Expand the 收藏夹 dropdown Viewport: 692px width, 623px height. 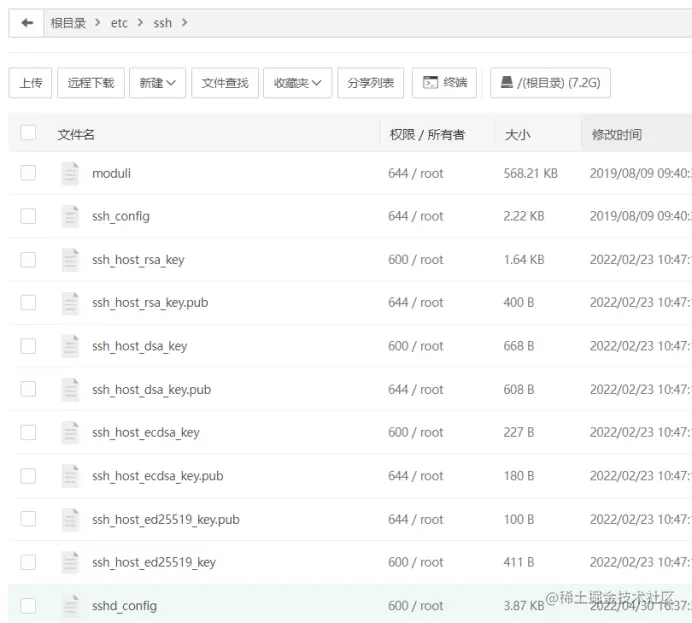297,83
